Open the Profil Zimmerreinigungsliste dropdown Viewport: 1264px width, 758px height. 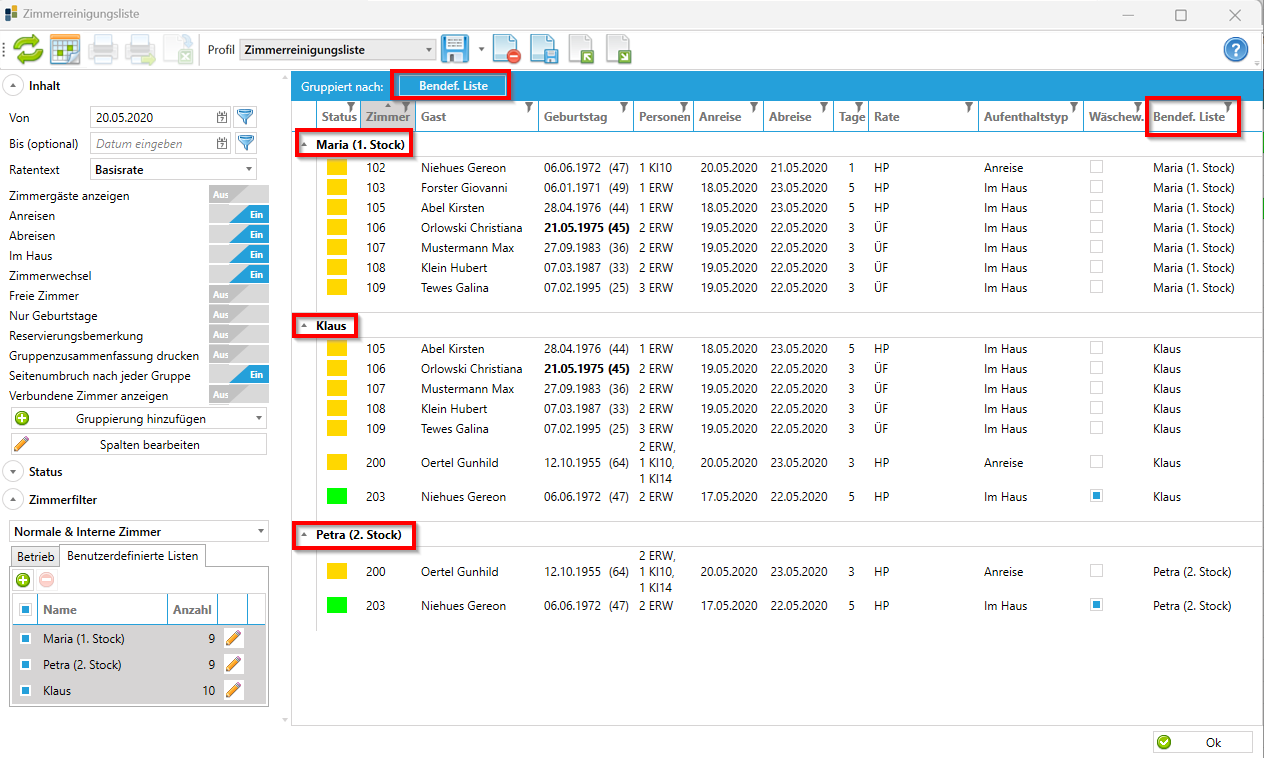click(338, 49)
